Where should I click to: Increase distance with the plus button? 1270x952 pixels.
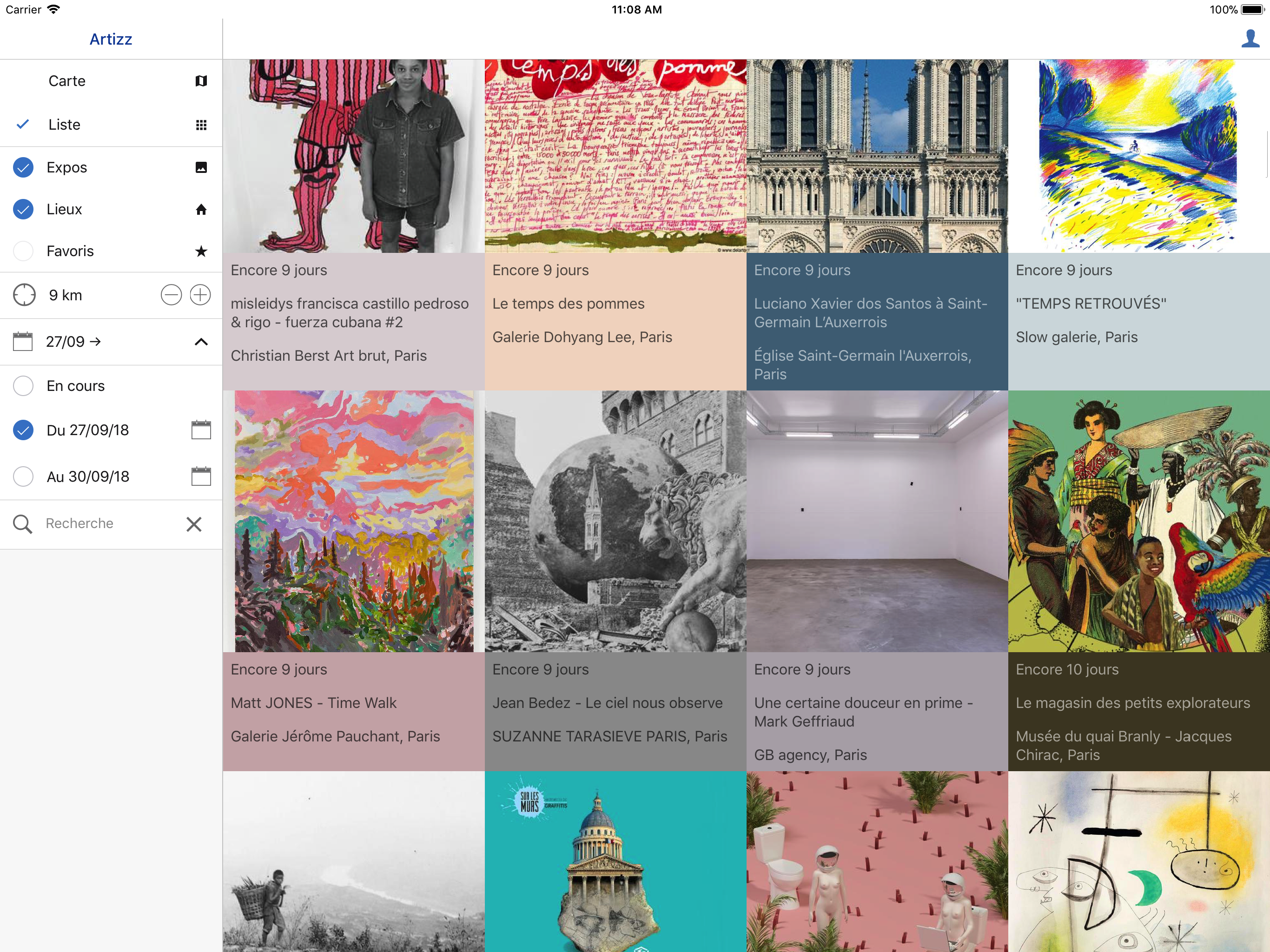200,295
